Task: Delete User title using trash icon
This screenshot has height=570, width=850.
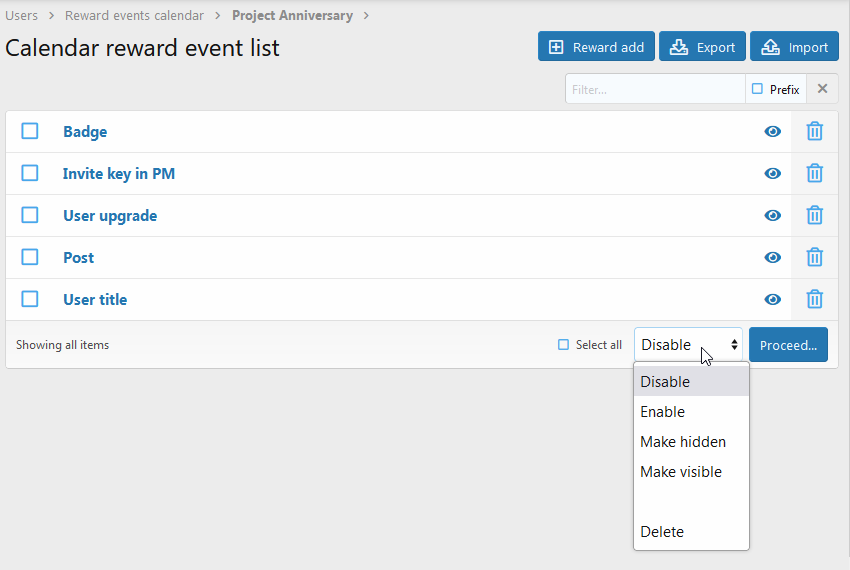Action: click(x=814, y=299)
